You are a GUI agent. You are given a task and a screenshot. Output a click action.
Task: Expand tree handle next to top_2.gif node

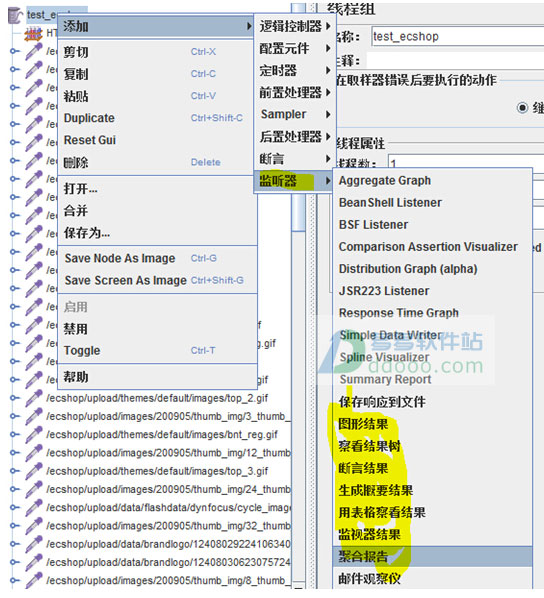[x=14, y=398]
